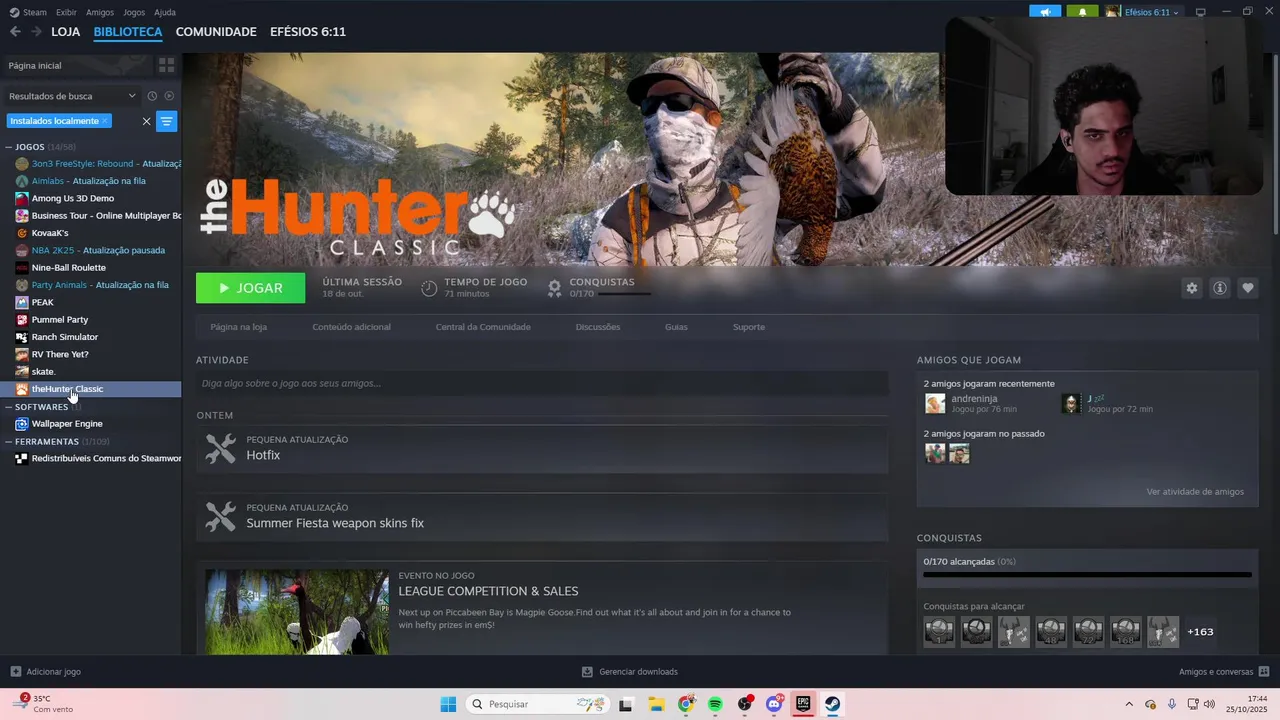Image resolution: width=1280 pixels, height=720 pixels.
Task: Open andreninja friend profile avatar
Action: click(x=935, y=403)
